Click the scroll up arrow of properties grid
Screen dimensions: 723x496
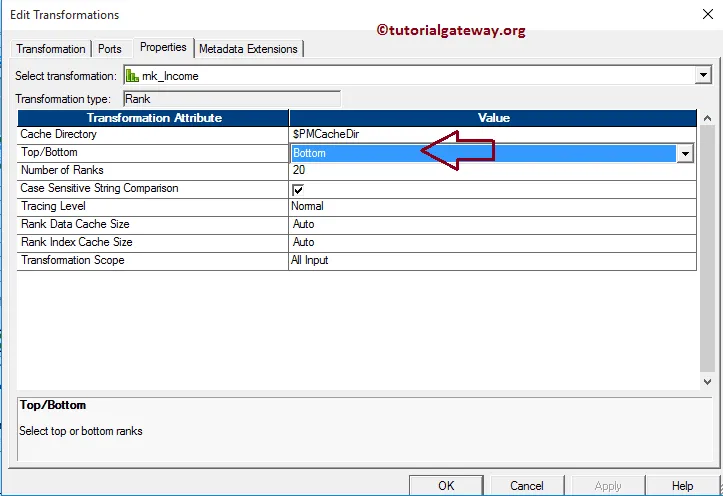click(x=707, y=118)
